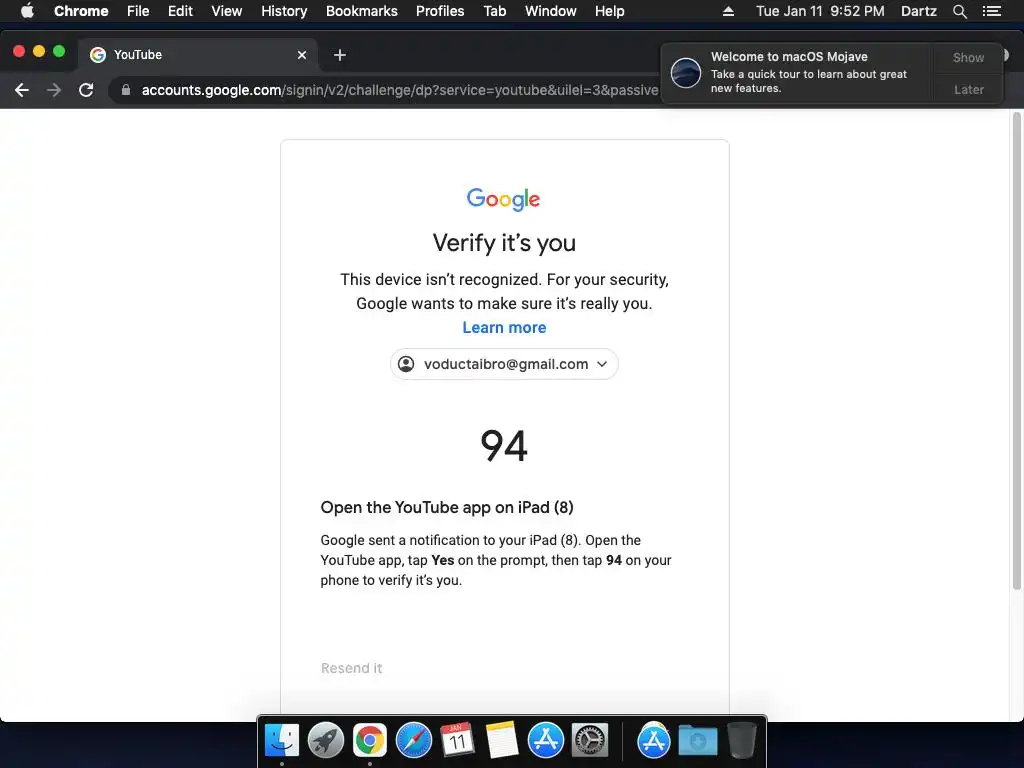Viewport: 1024px width, 768px height.
Task: Open the Applications stack in Dock
Action: (x=654, y=741)
